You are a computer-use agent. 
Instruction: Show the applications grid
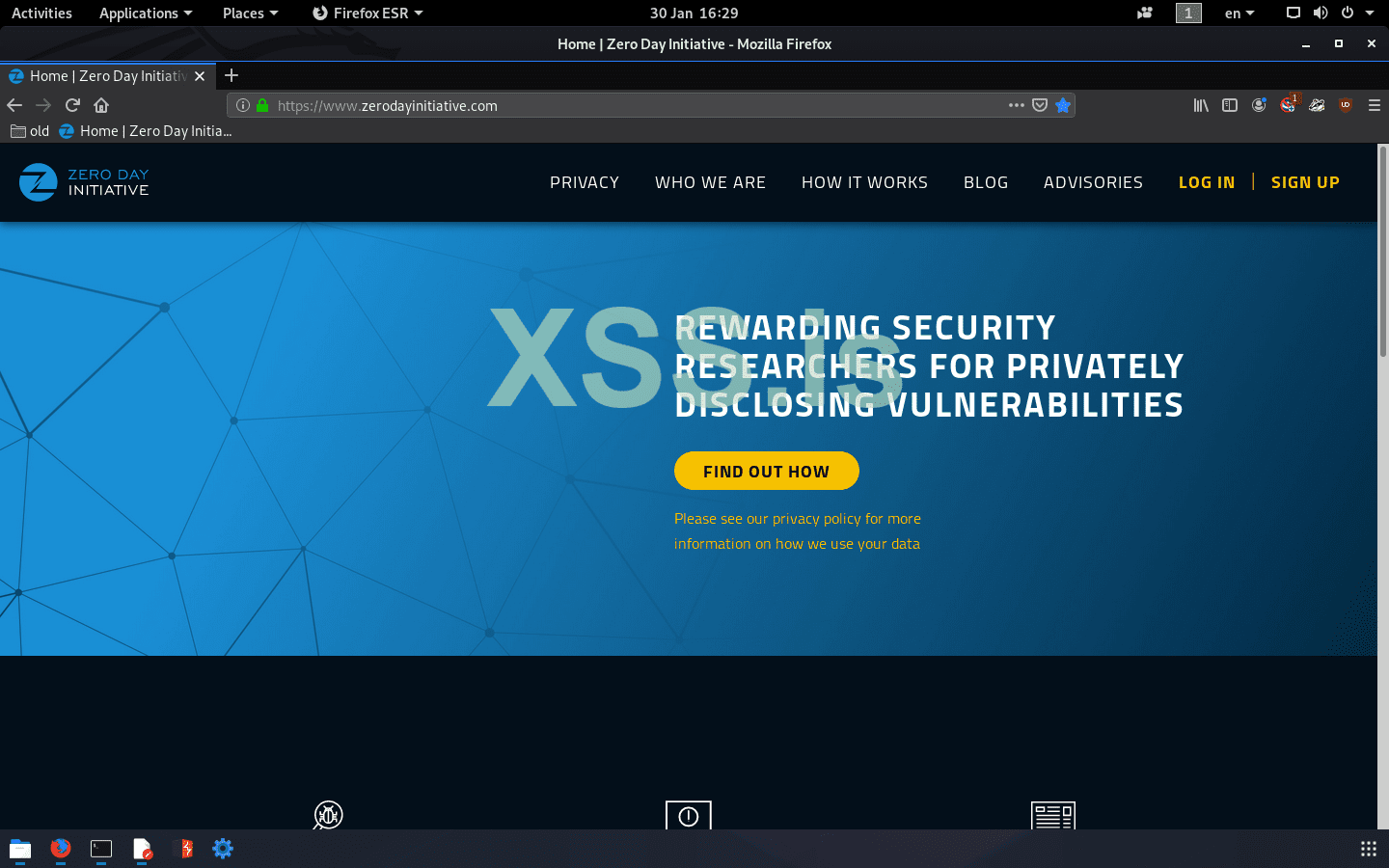[1368, 849]
